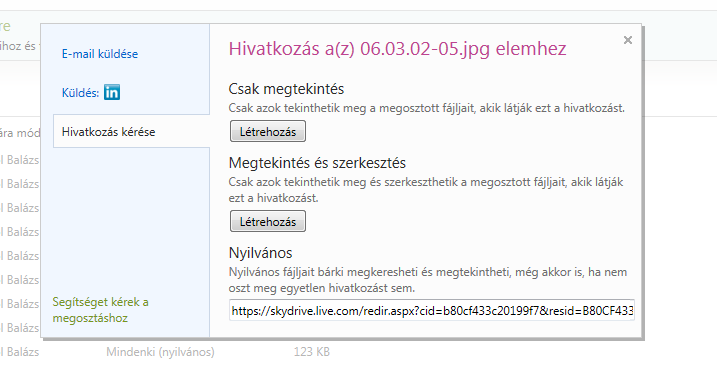
Task: Click the Mindenki (nyilvános) cell in the background list
Action: pos(160,352)
